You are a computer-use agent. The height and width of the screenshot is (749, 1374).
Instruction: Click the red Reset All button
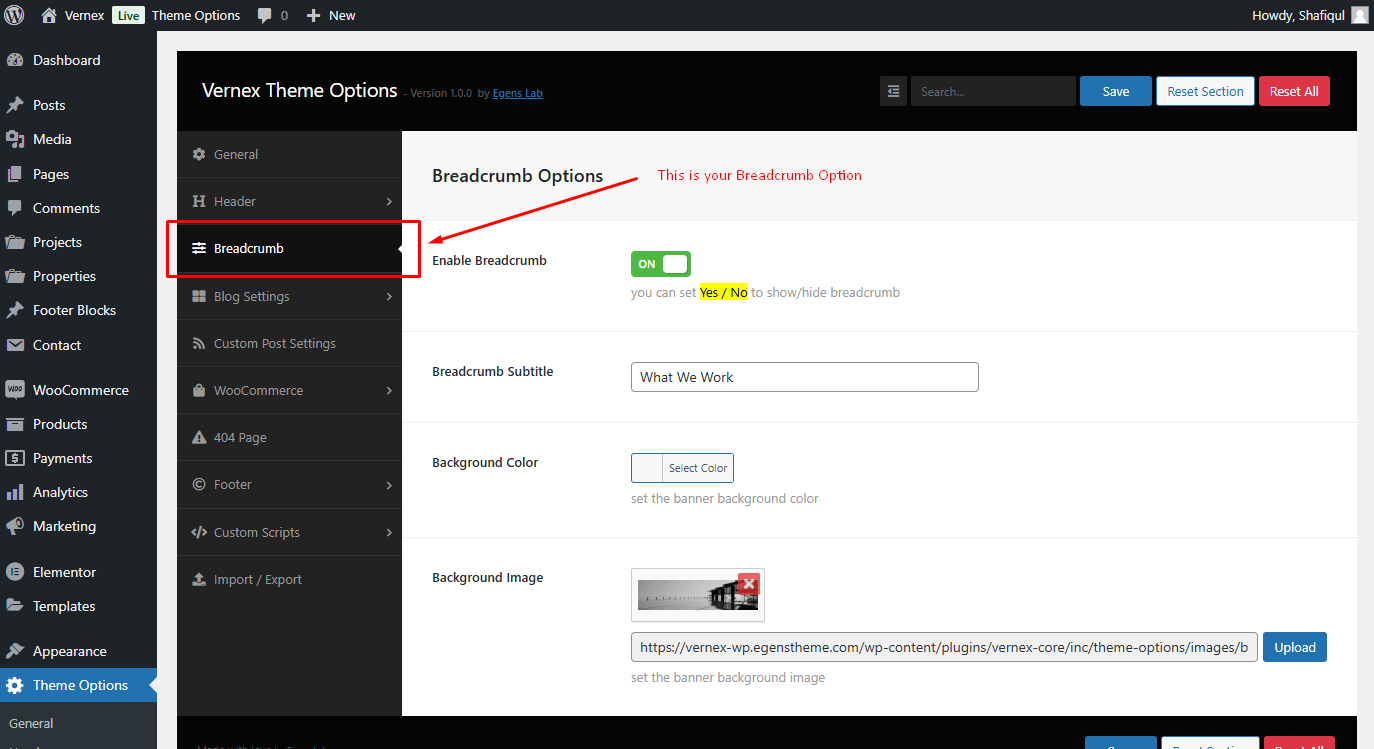click(1293, 91)
